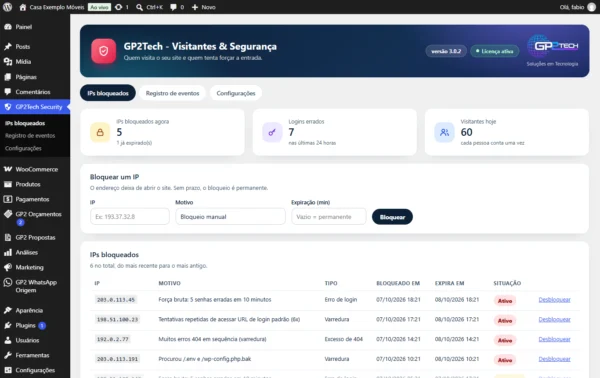600x378 pixels.
Task: Click the key icon in Logins errados card
Action: tap(272, 132)
